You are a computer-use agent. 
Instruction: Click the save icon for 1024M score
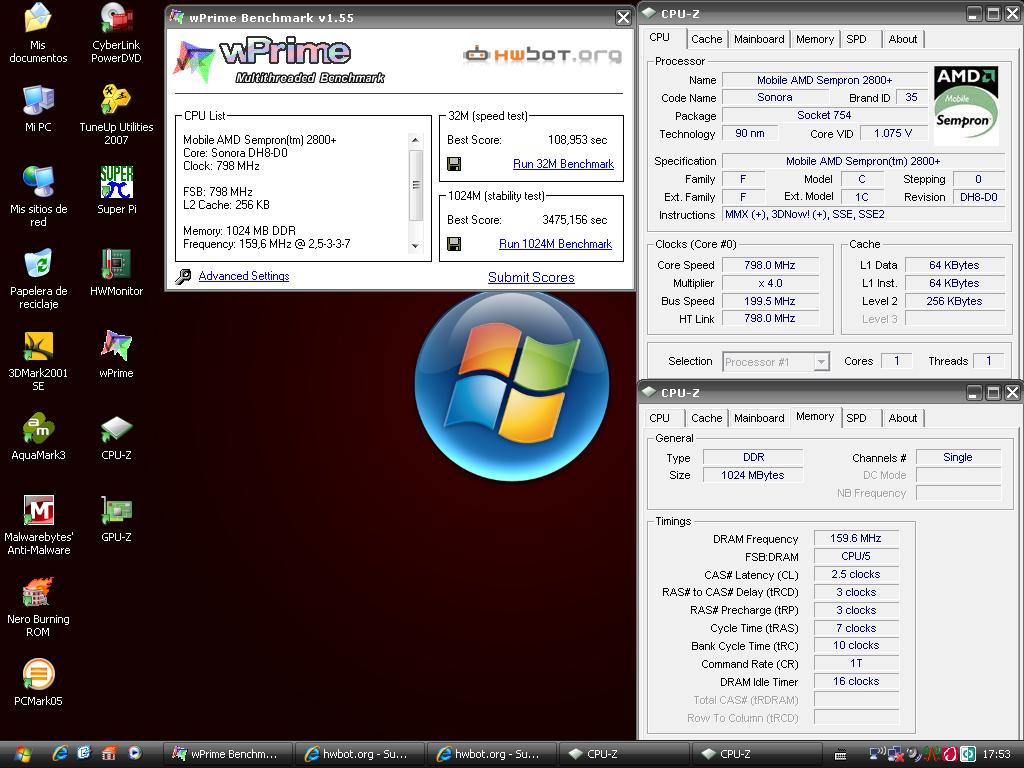(454, 244)
